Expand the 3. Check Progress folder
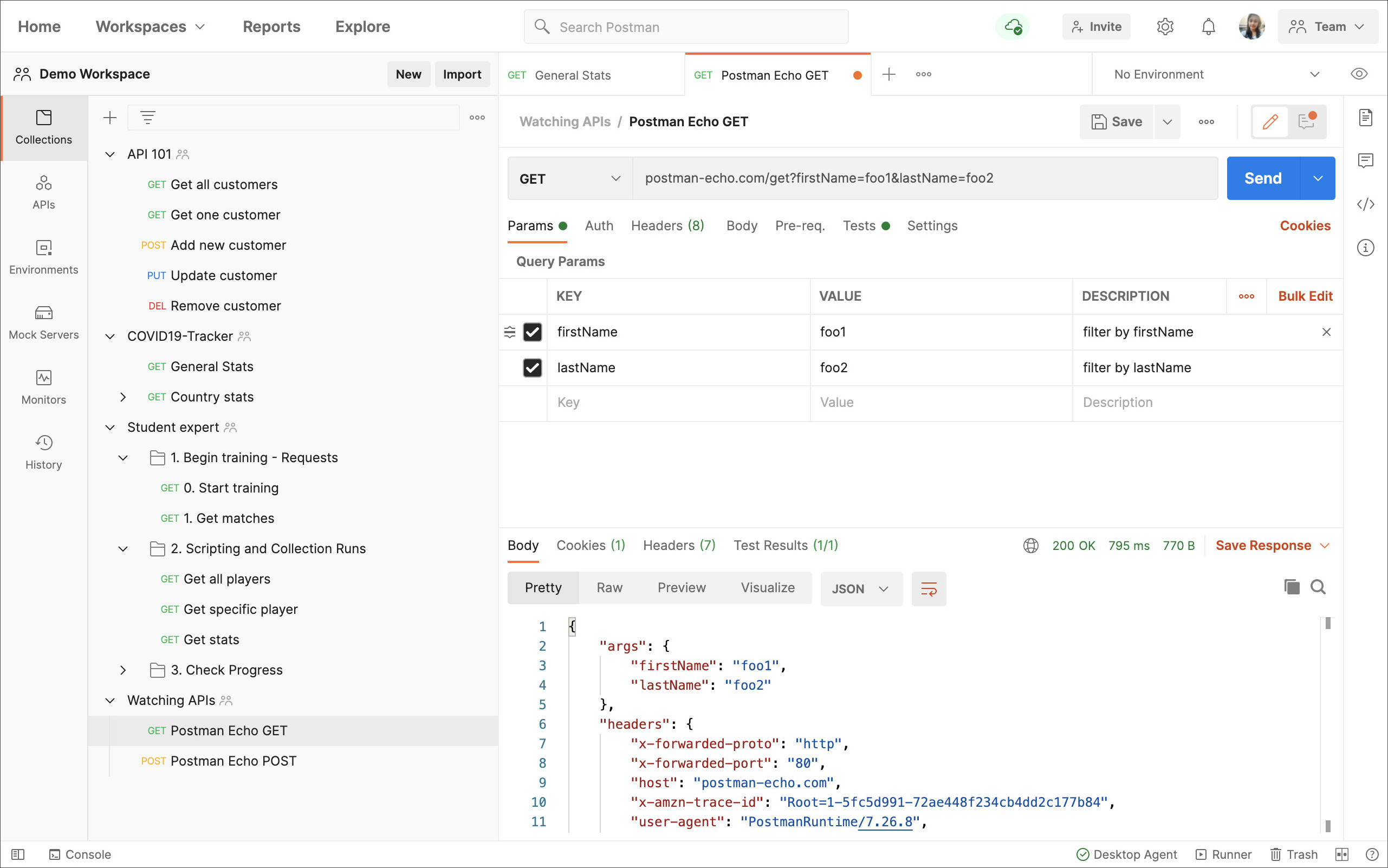The image size is (1388, 868). [123, 669]
